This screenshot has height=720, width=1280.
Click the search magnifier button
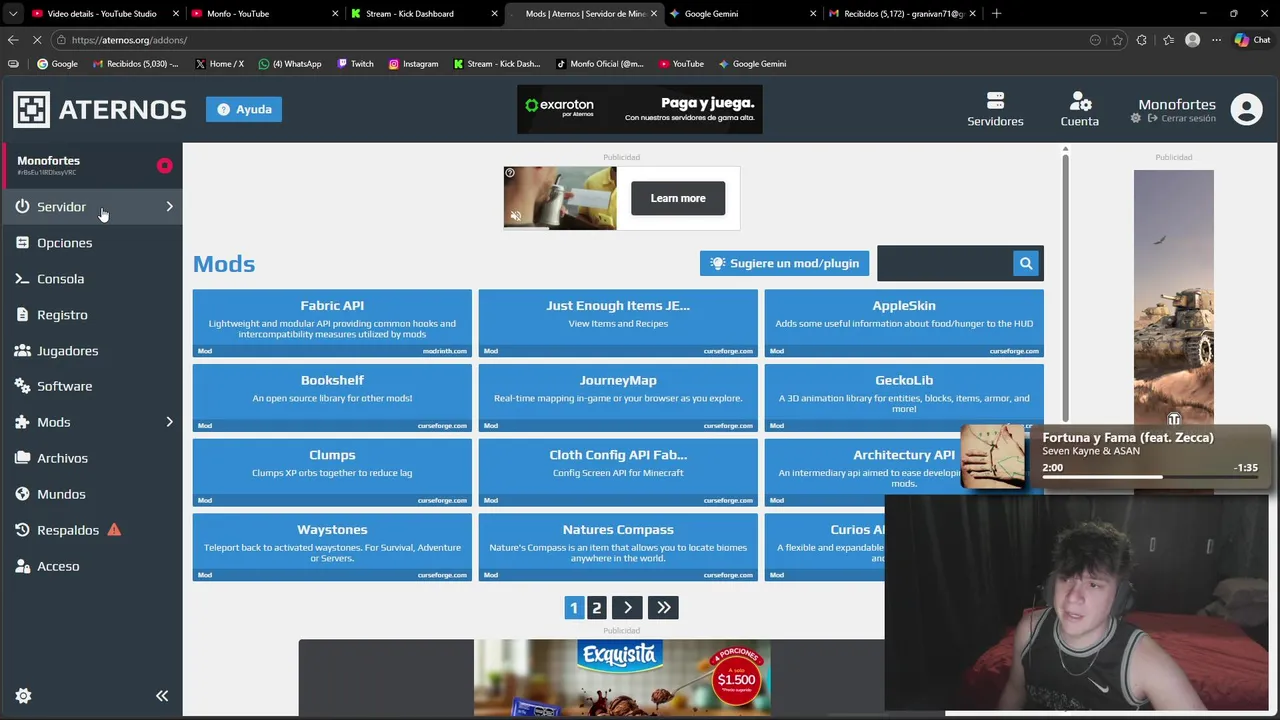click(1026, 263)
